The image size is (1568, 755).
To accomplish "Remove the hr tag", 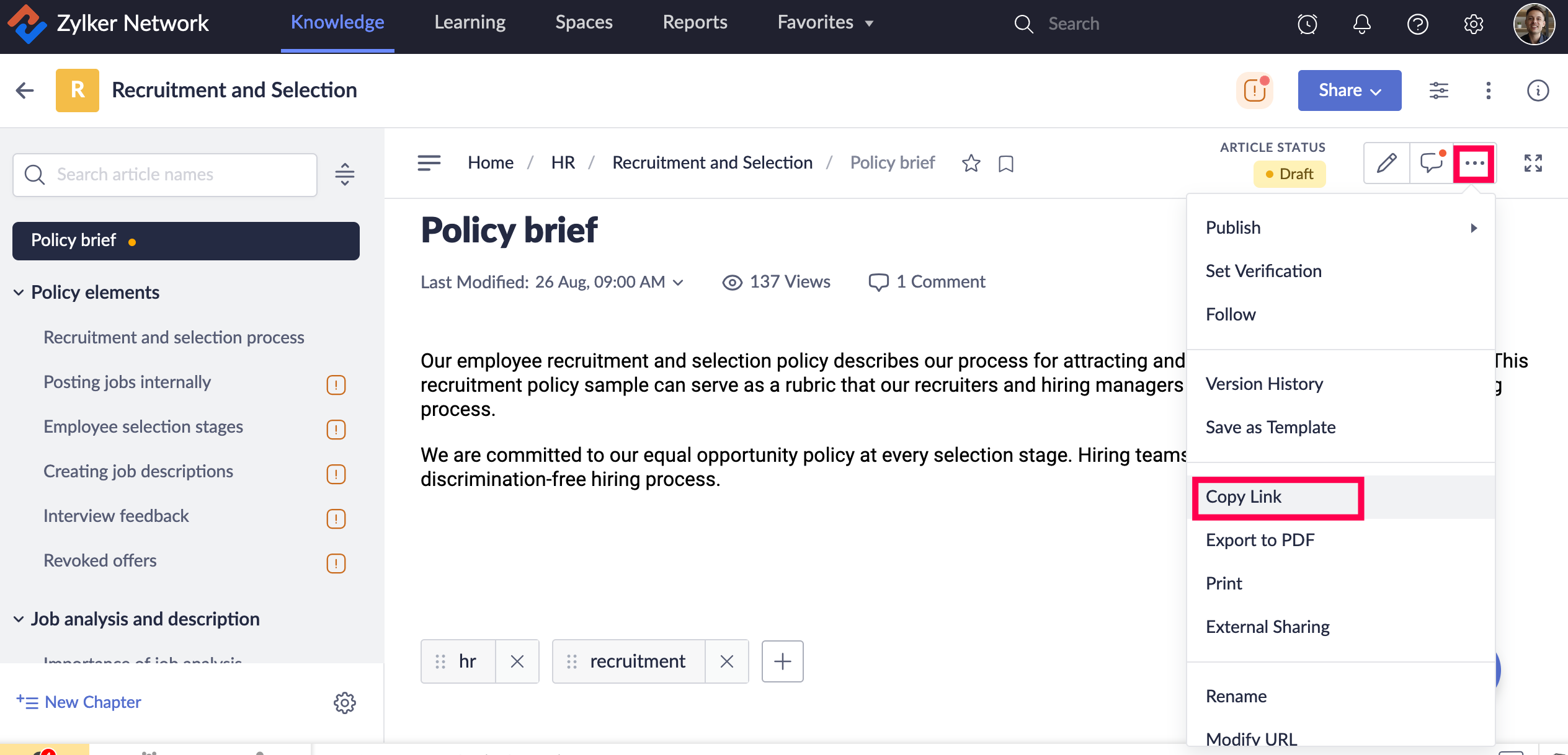I will [x=517, y=661].
